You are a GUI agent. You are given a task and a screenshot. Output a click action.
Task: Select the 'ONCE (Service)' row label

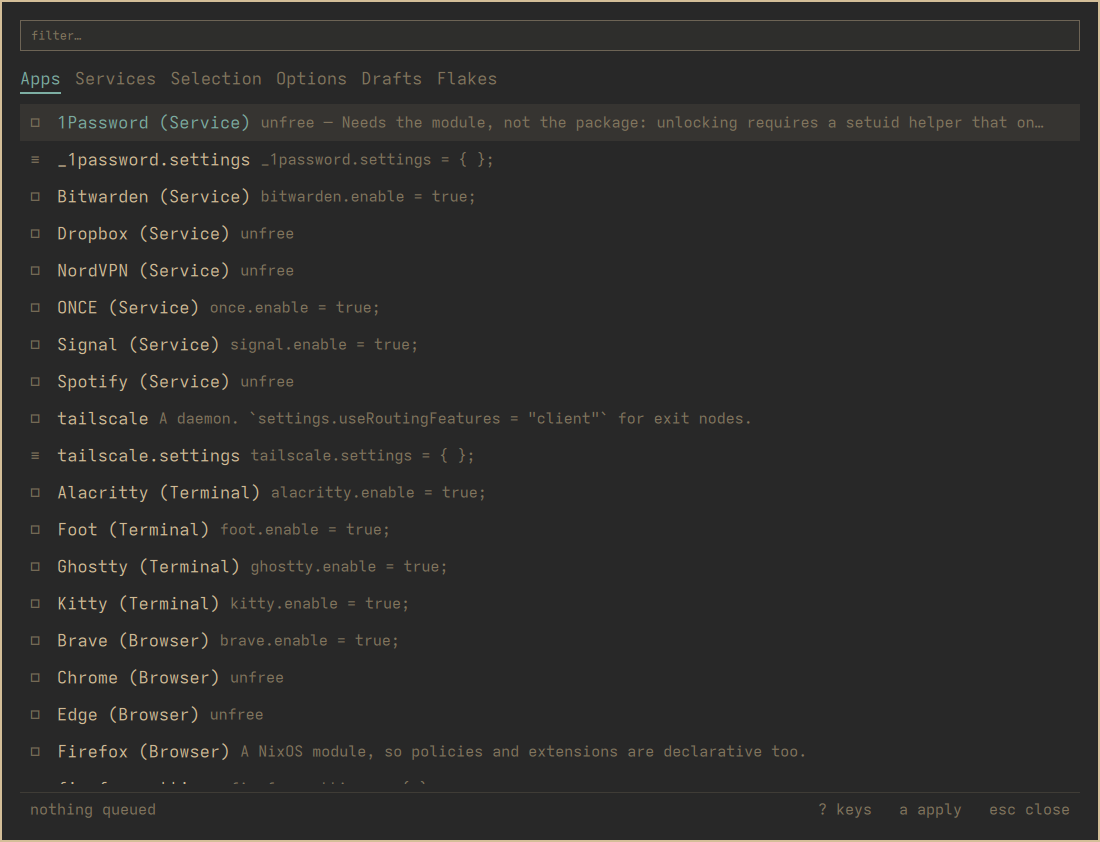tap(128, 308)
